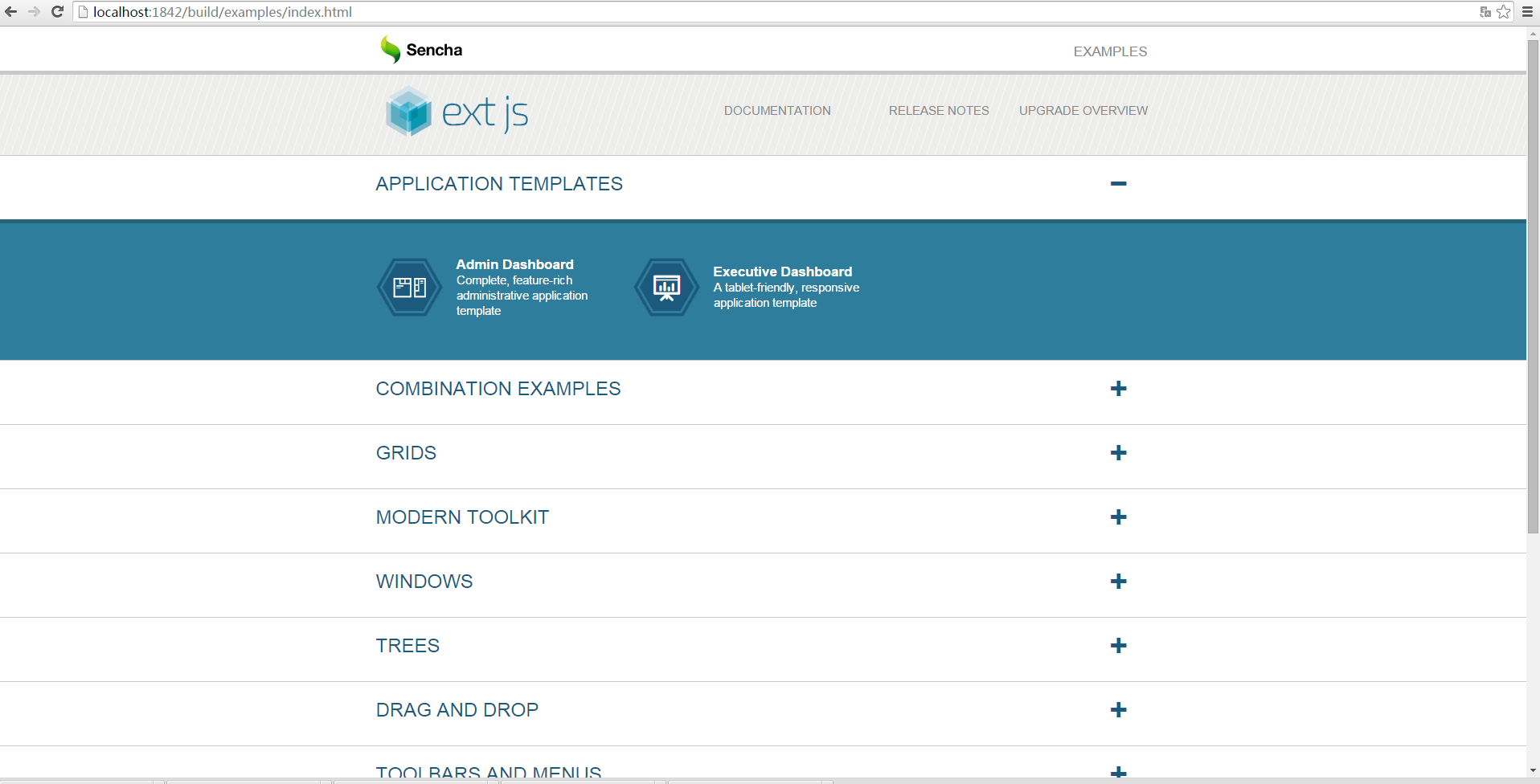Click the browser forward arrow
Viewport: 1540px width, 784px height.
(x=34, y=12)
